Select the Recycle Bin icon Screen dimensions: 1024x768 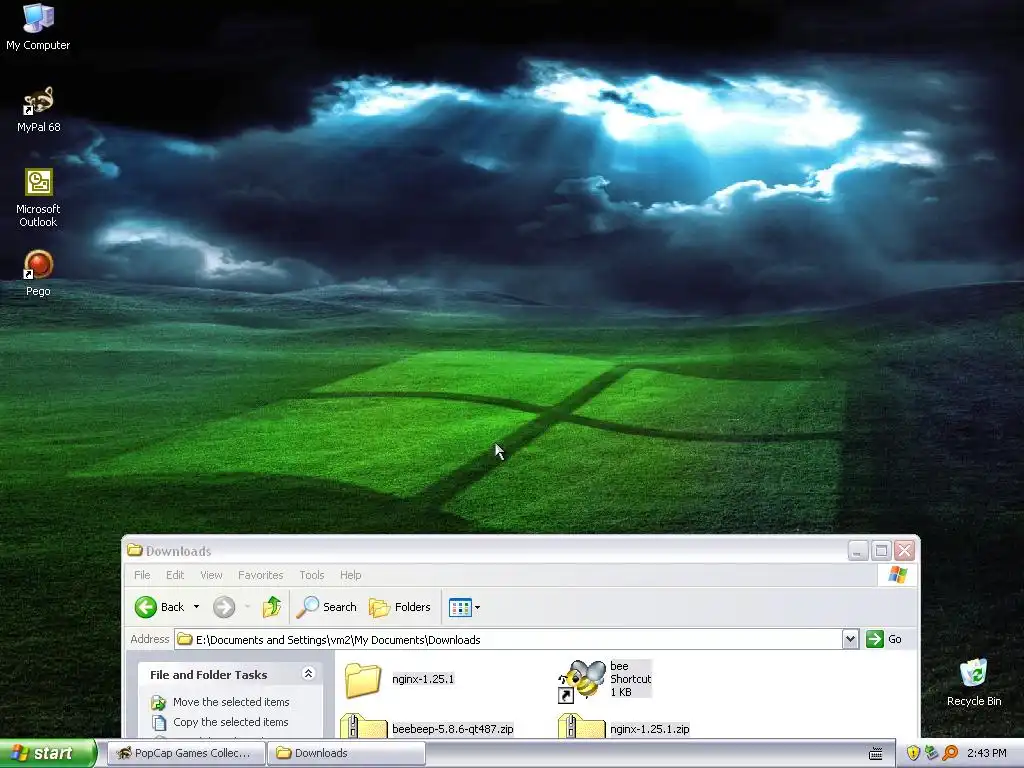(x=974, y=682)
